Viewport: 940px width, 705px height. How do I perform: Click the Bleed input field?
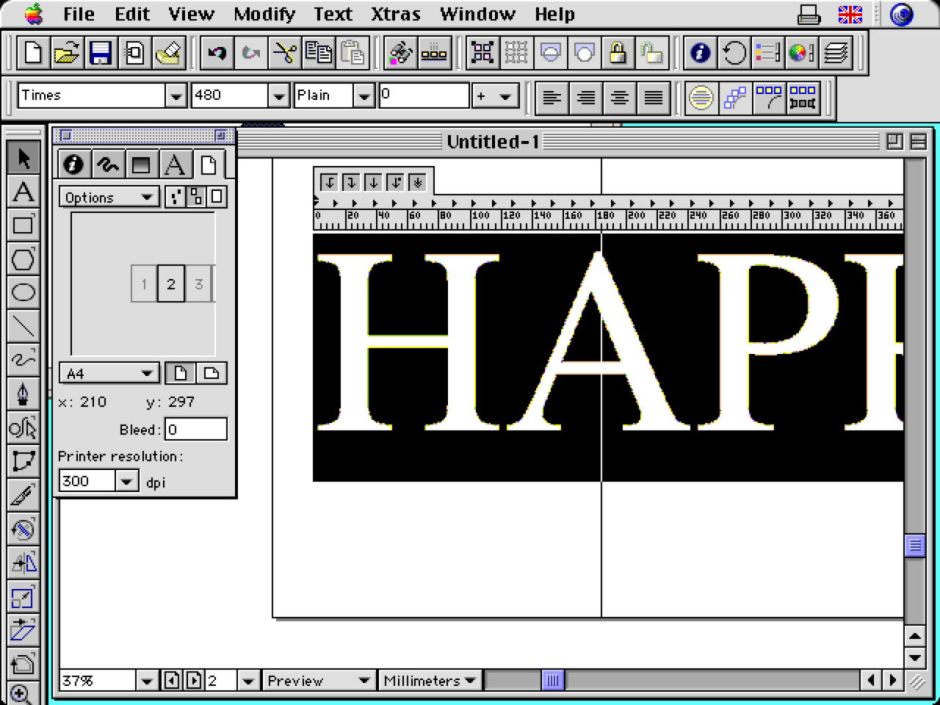pyautogui.click(x=196, y=429)
